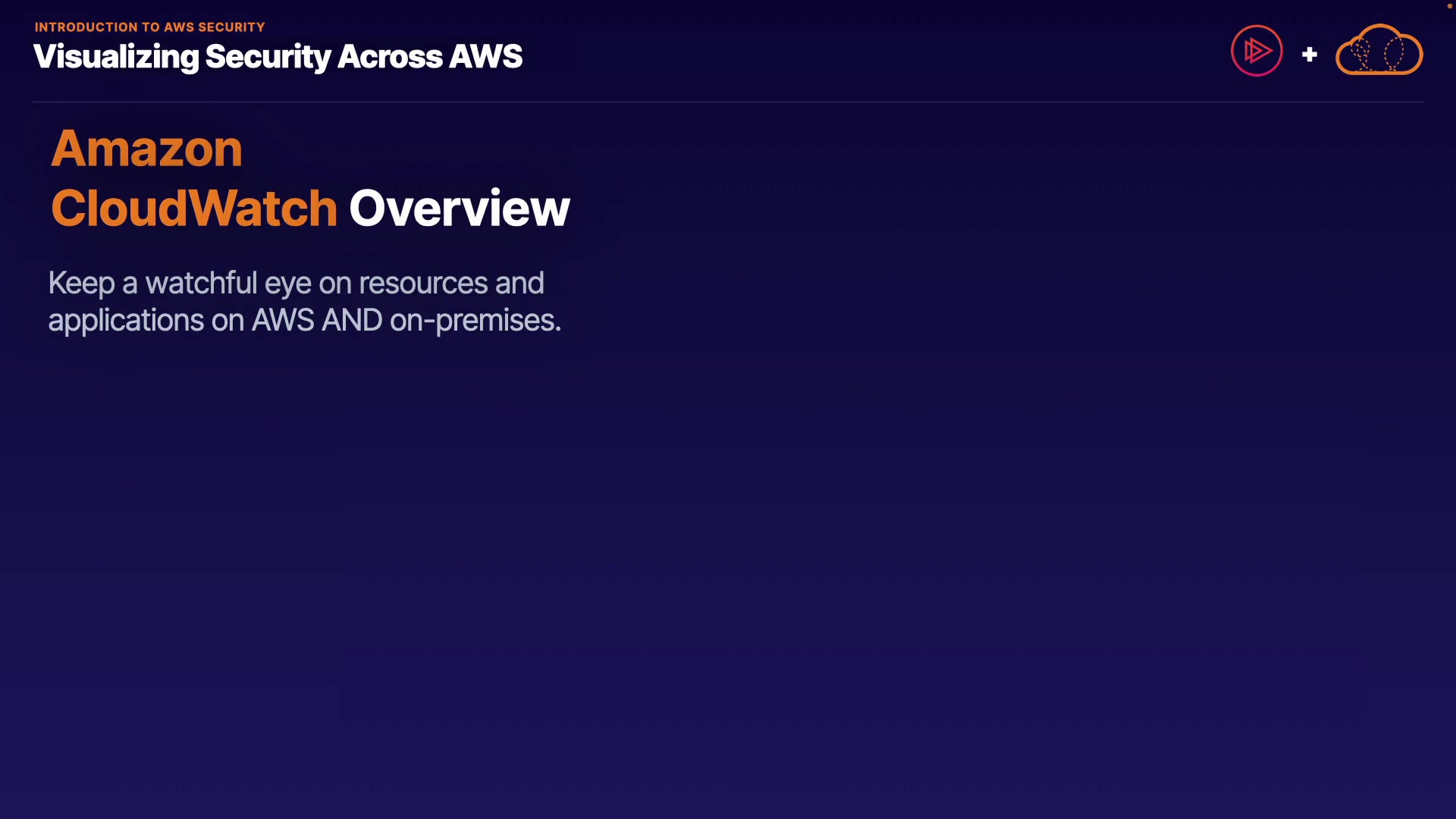
Task: Click the word "applications" in the description
Action: 125,321
